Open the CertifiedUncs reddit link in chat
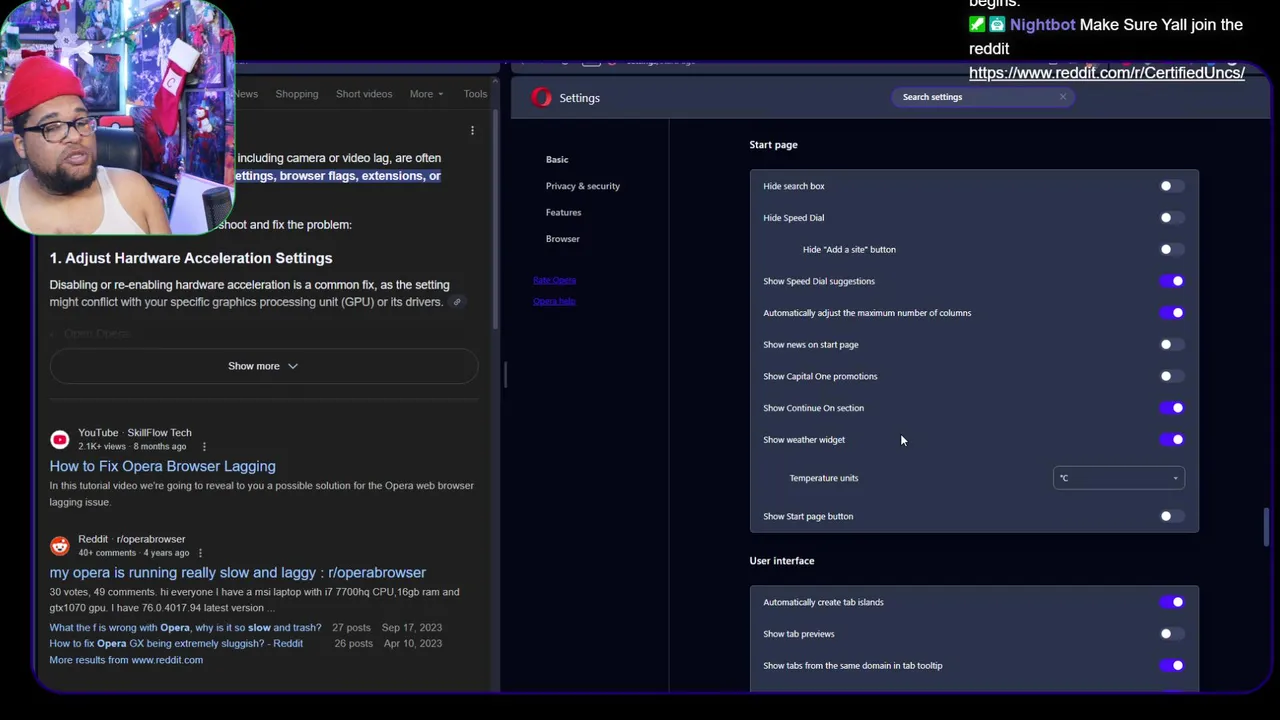This screenshot has height=720, width=1280. pos(1107,73)
